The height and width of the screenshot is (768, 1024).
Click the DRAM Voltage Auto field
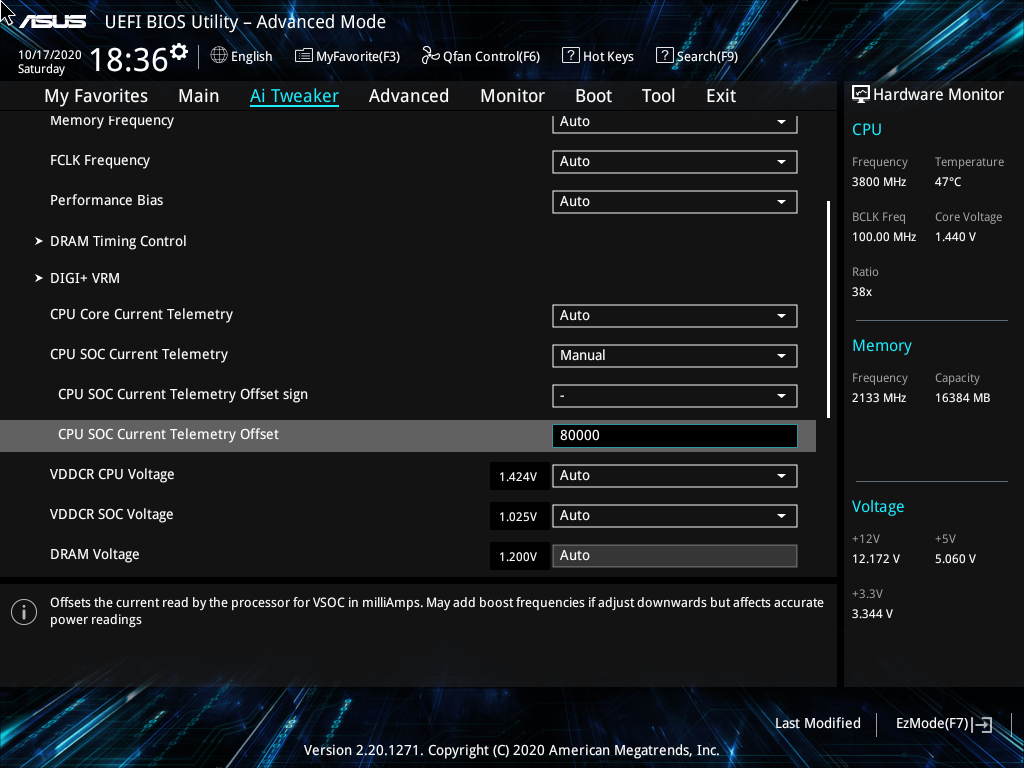pyautogui.click(x=675, y=556)
